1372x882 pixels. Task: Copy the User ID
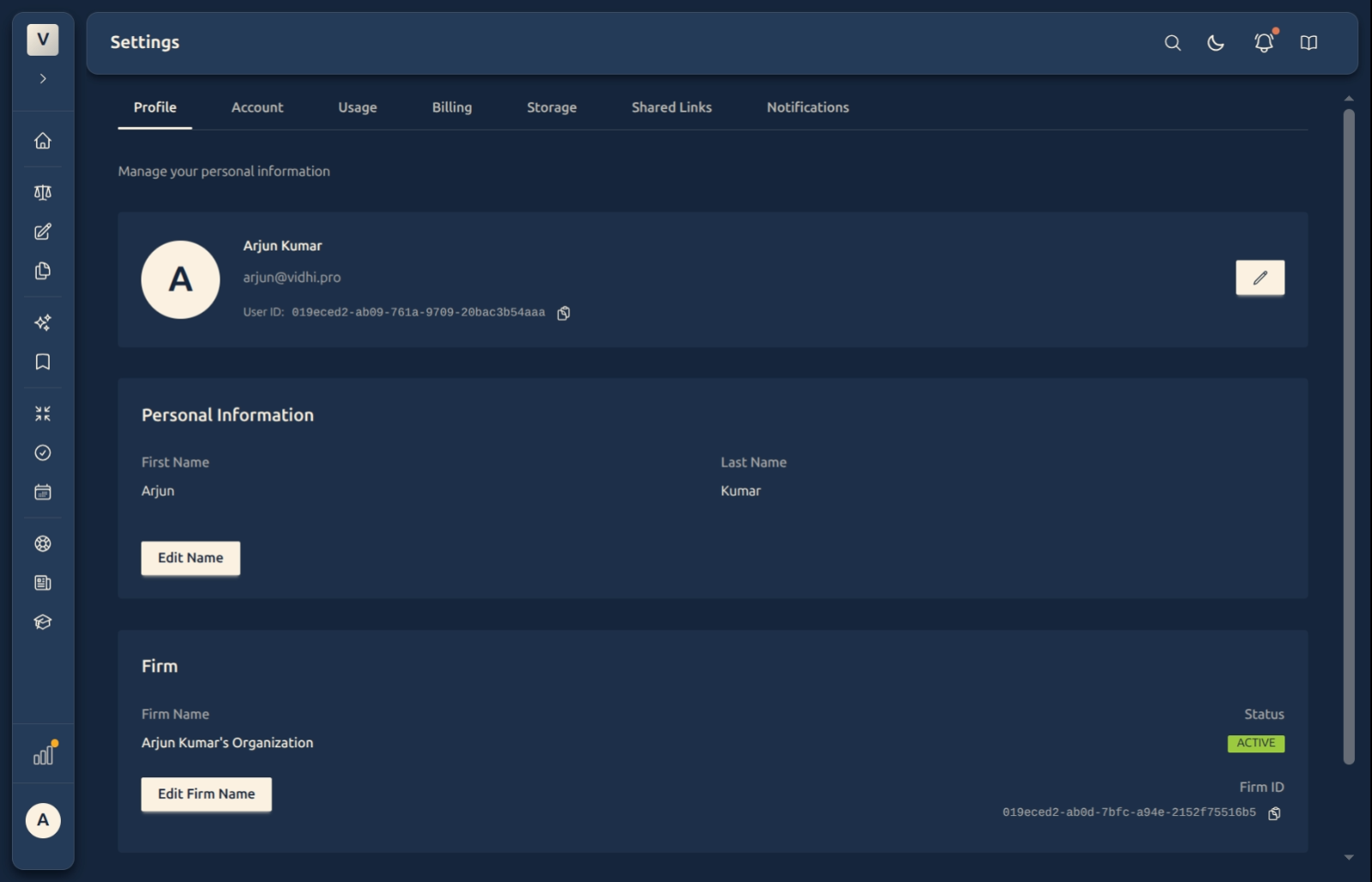point(563,313)
